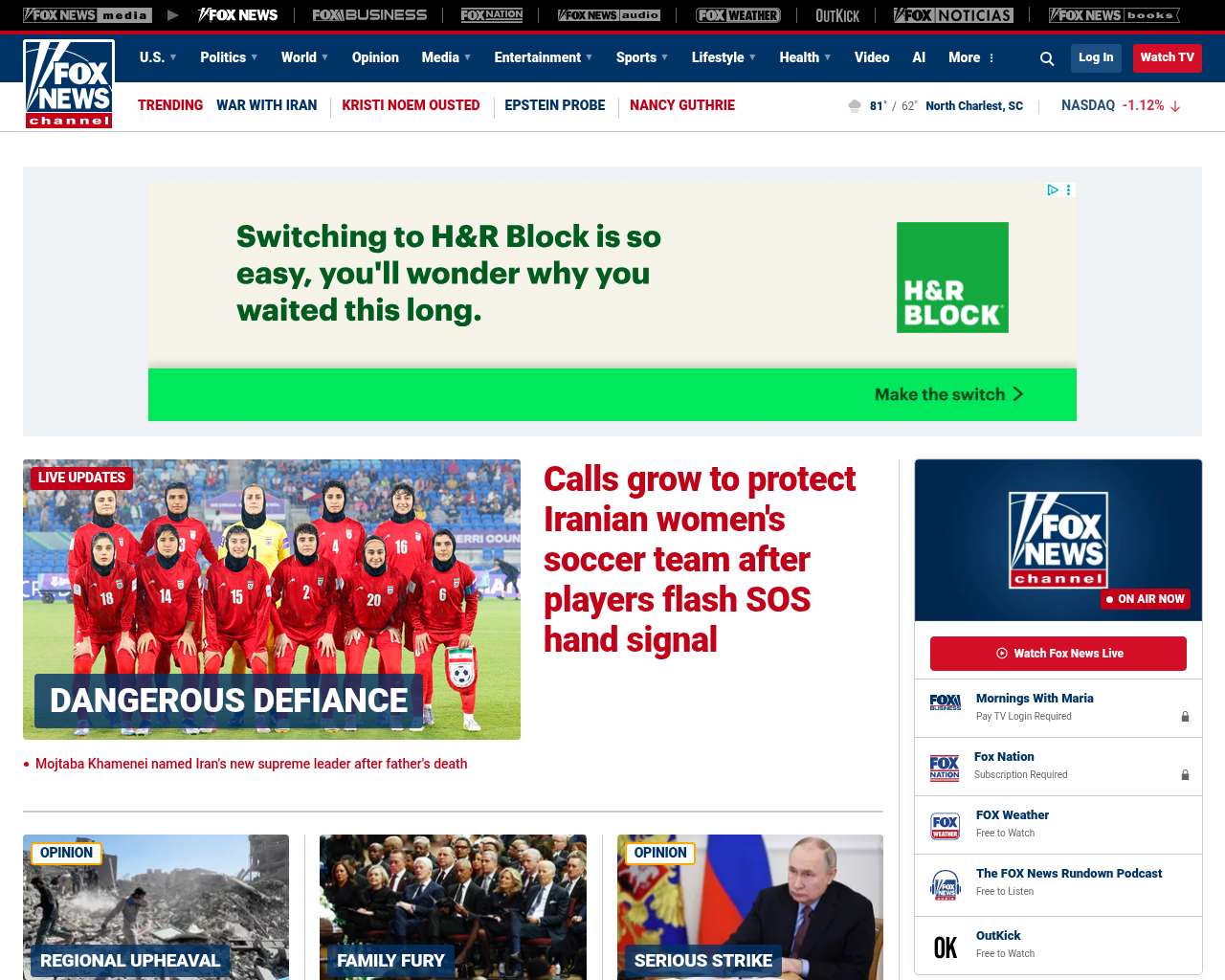Open the Video section
Screen dimensions: 1225x980
click(872, 57)
